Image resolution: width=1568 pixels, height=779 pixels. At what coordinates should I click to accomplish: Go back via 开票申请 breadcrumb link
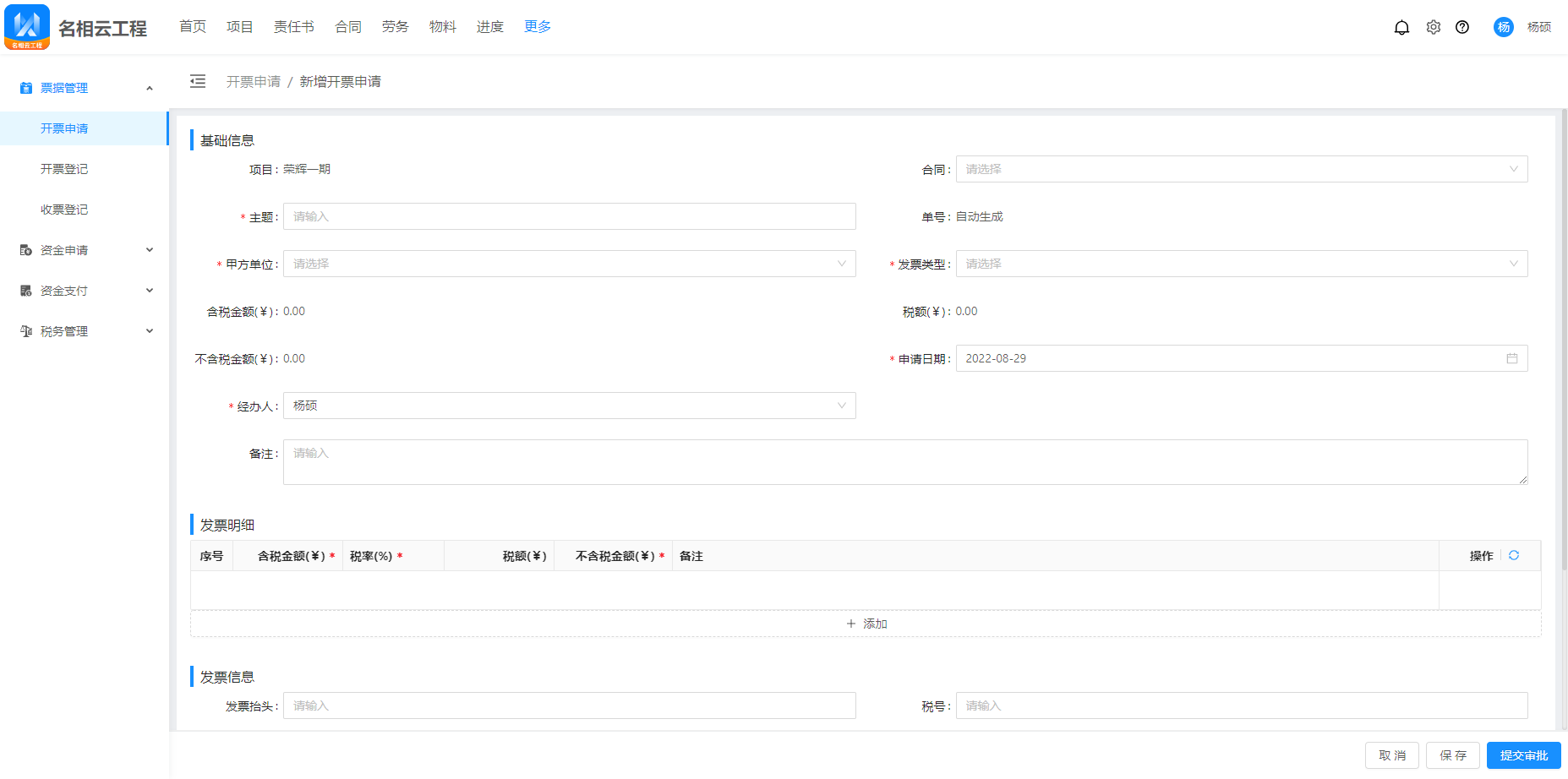point(254,81)
